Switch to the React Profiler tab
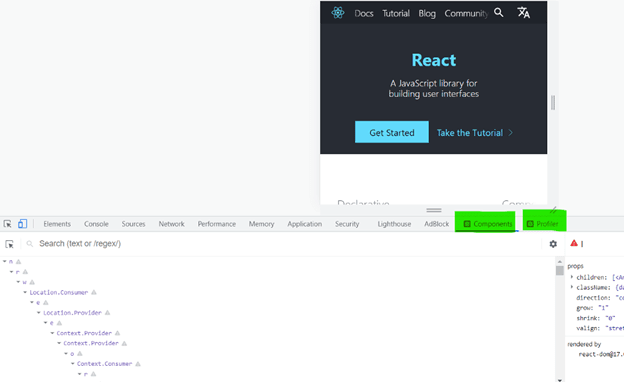 (543, 224)
